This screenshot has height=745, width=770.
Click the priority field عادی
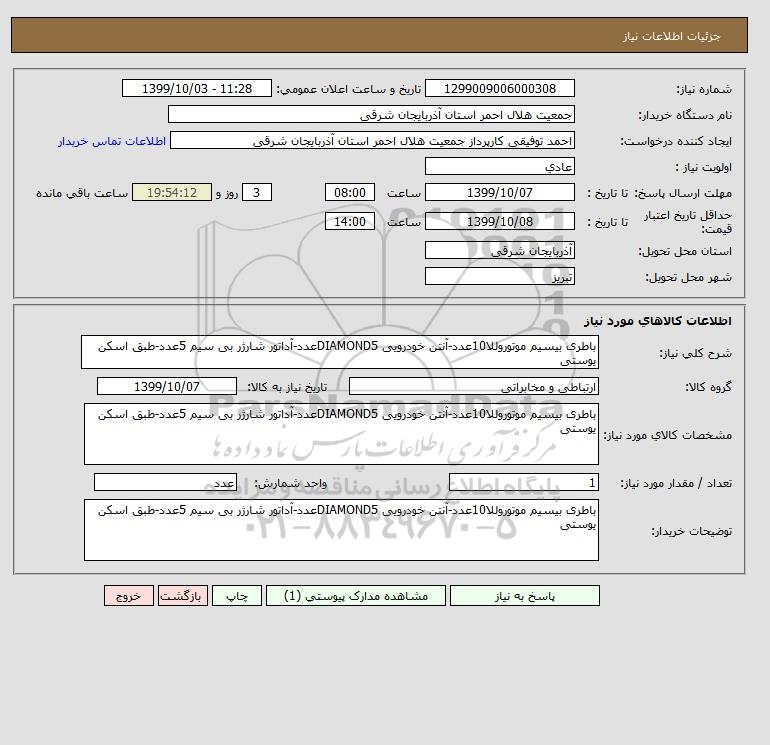pos(499,166)
